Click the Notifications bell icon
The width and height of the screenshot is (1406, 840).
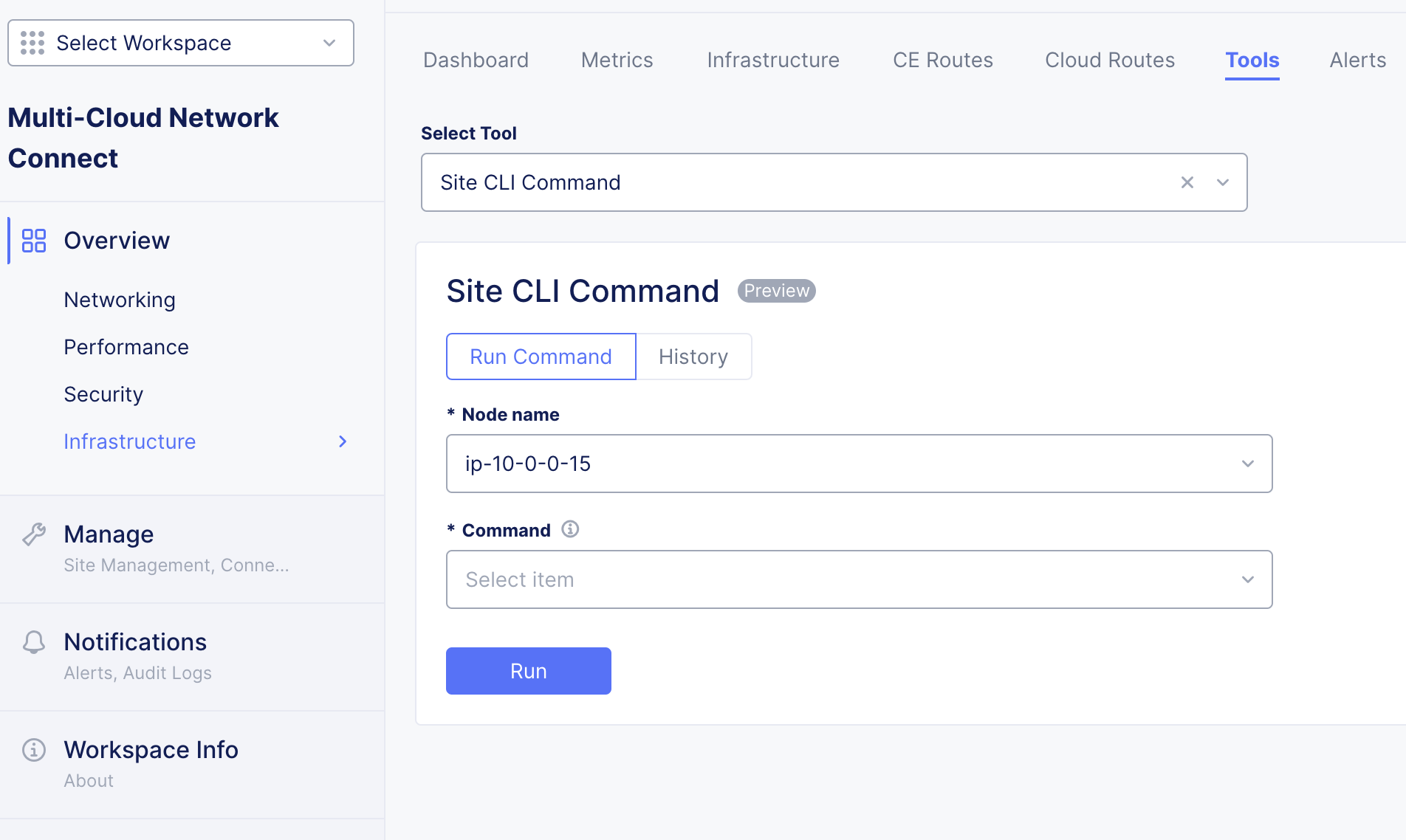pos(34,642)
